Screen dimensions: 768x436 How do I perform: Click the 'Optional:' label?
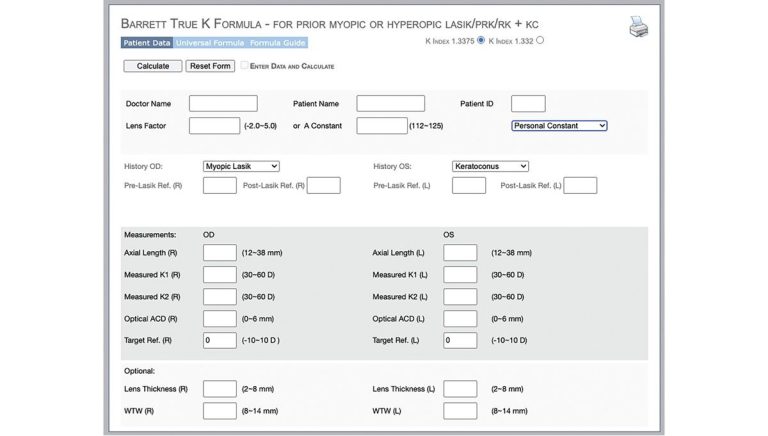139,371
